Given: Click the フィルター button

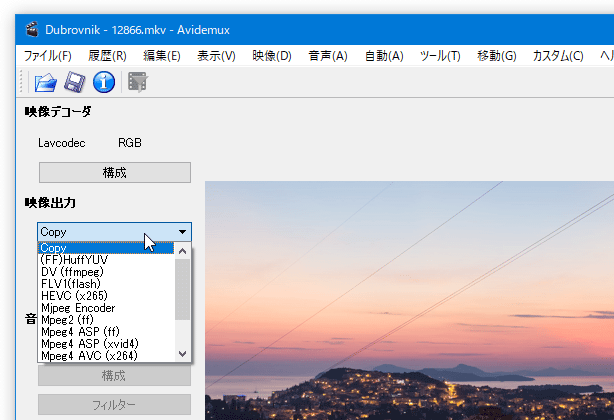Looking at the screenshot, I should tap(114, 404).
